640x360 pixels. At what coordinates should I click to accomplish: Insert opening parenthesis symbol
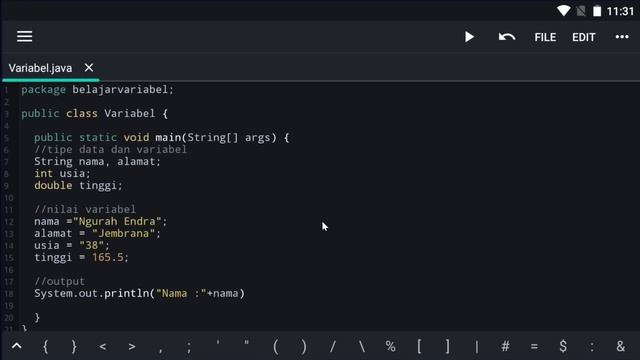click(x=276, y=347)
